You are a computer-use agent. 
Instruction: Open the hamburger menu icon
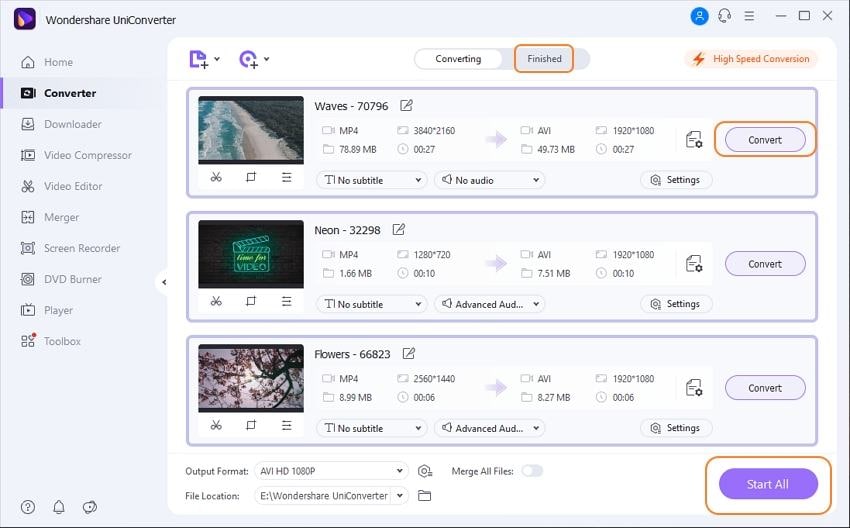tap(749, 16)
